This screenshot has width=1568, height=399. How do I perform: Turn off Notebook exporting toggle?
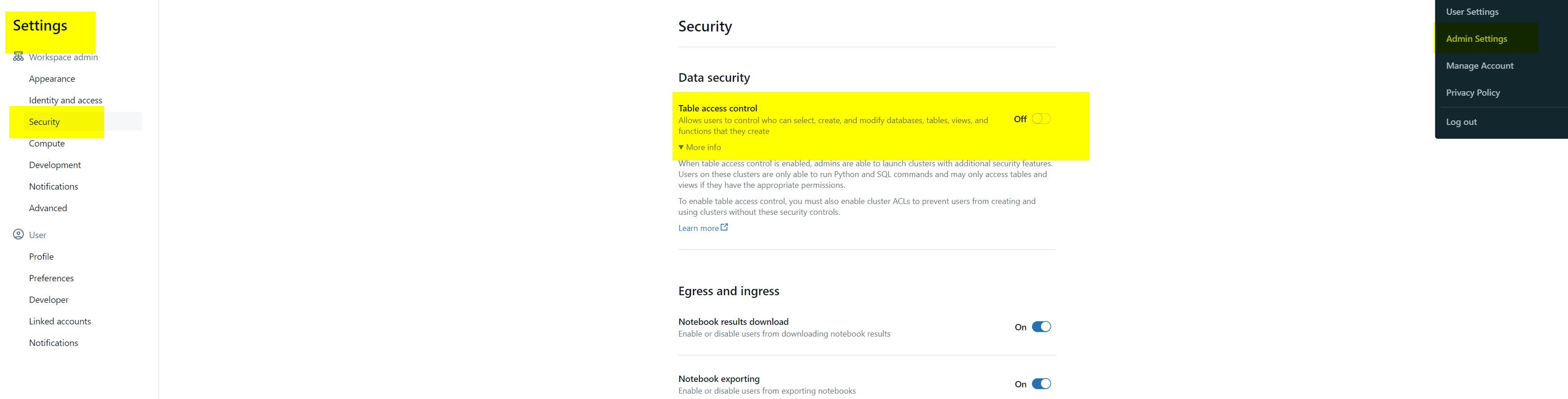coord(1041,384)
